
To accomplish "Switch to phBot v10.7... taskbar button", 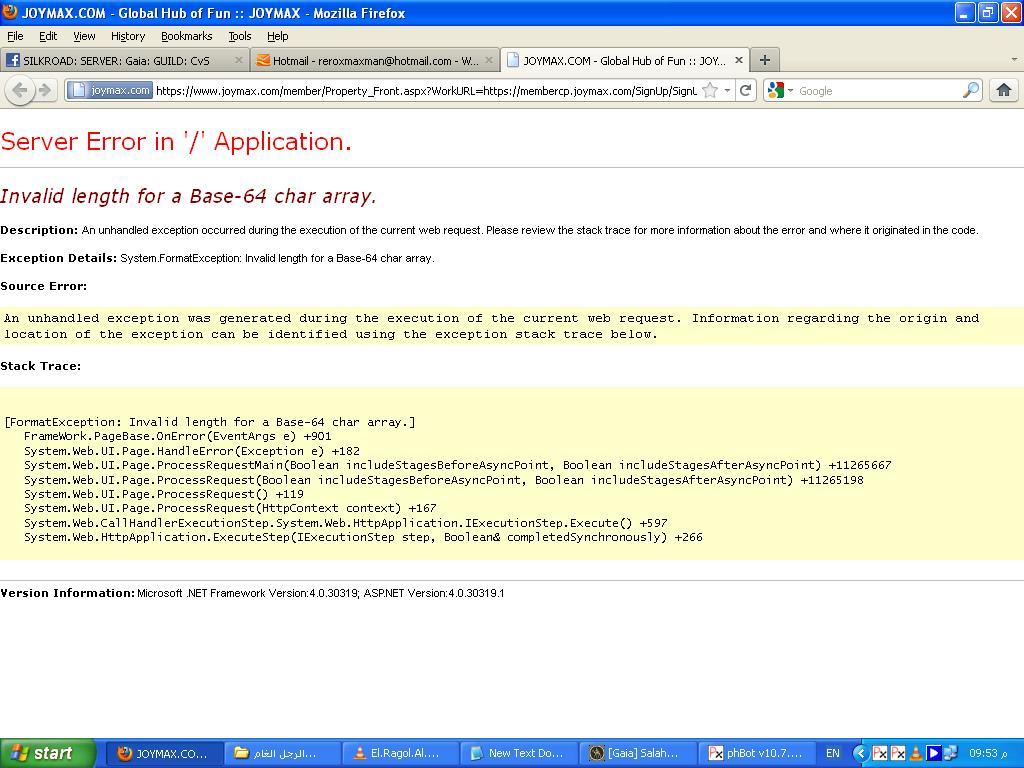I will point(756,753).
